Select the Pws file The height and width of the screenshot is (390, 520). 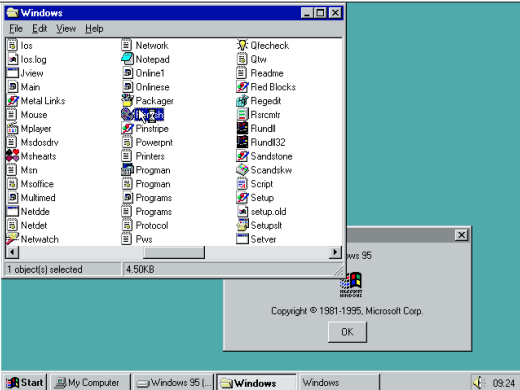(x=137, y=239)
